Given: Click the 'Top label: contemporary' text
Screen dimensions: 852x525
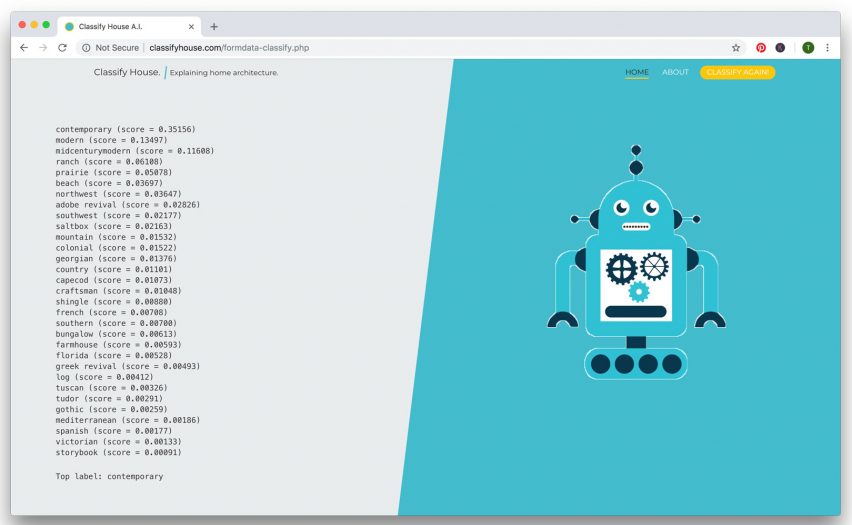Looking at the screenshot, I should 109,477.
